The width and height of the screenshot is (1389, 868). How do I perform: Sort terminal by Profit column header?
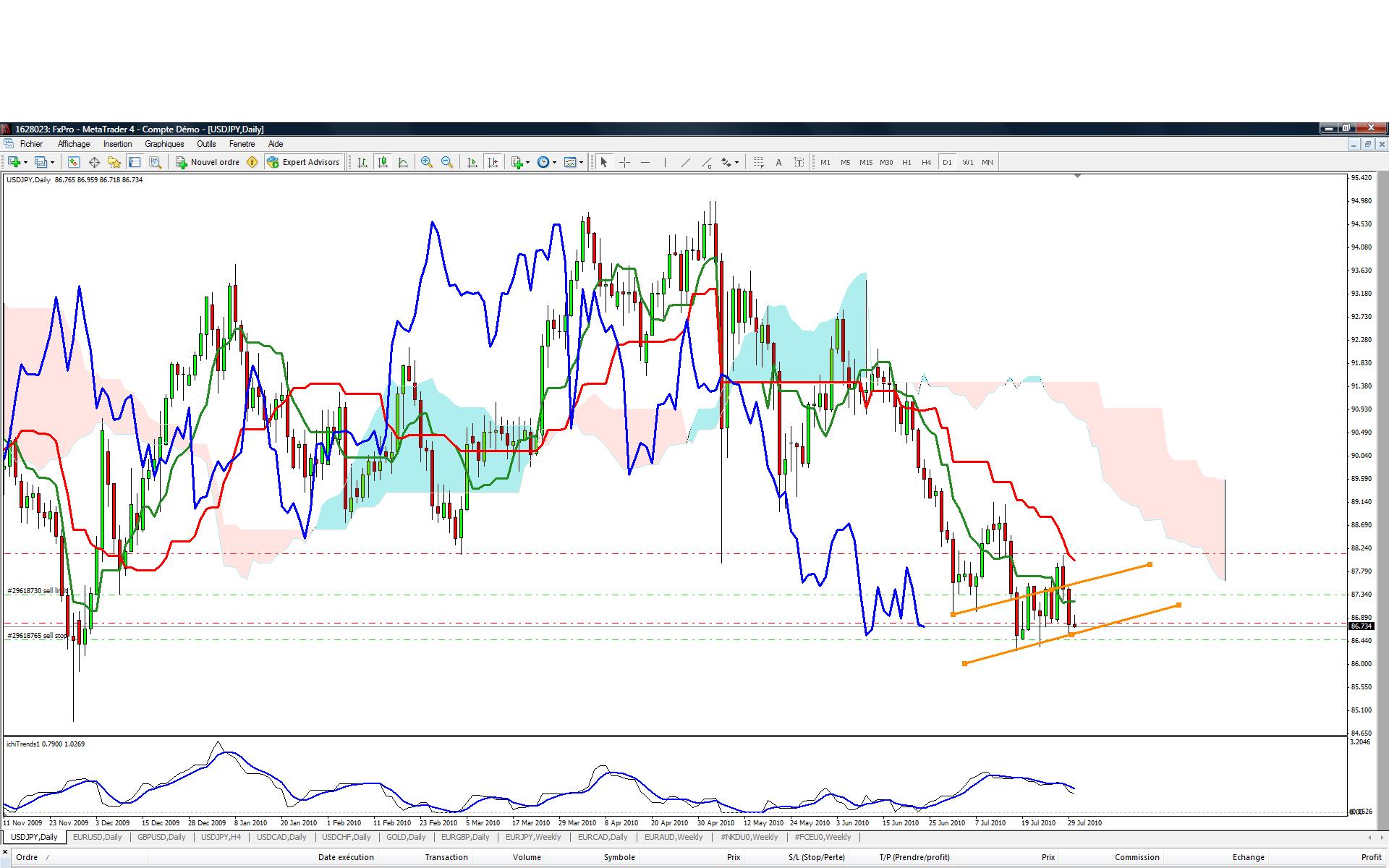tap(1370, 857)
